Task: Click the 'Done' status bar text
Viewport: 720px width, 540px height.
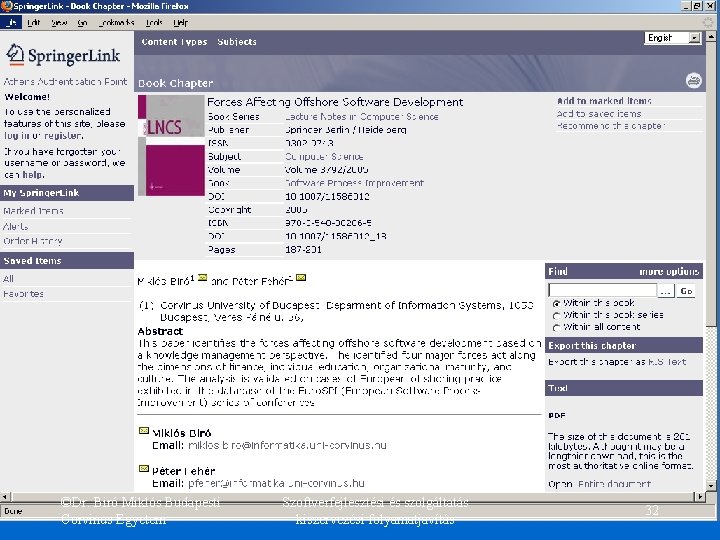Action: [x=13, y=511]
